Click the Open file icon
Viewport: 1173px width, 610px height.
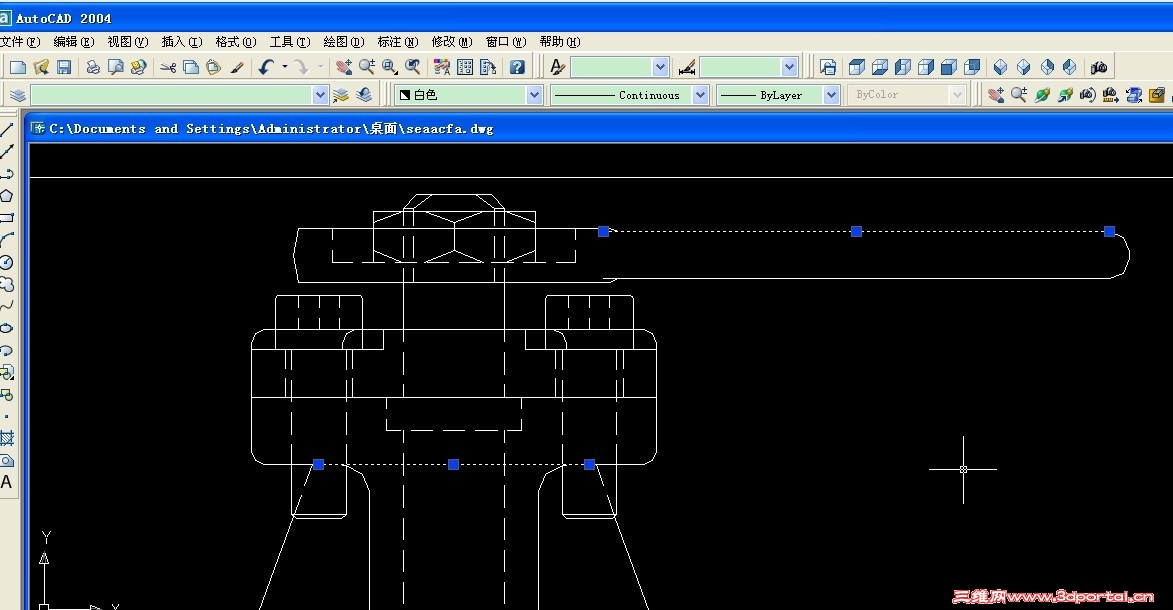pos(41,67)
